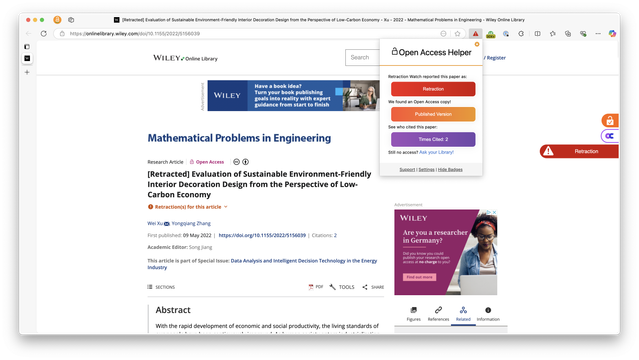Viewport: 639px width, 360px height.
Task: Click Hide Badges link
Action: click(450, 170)
